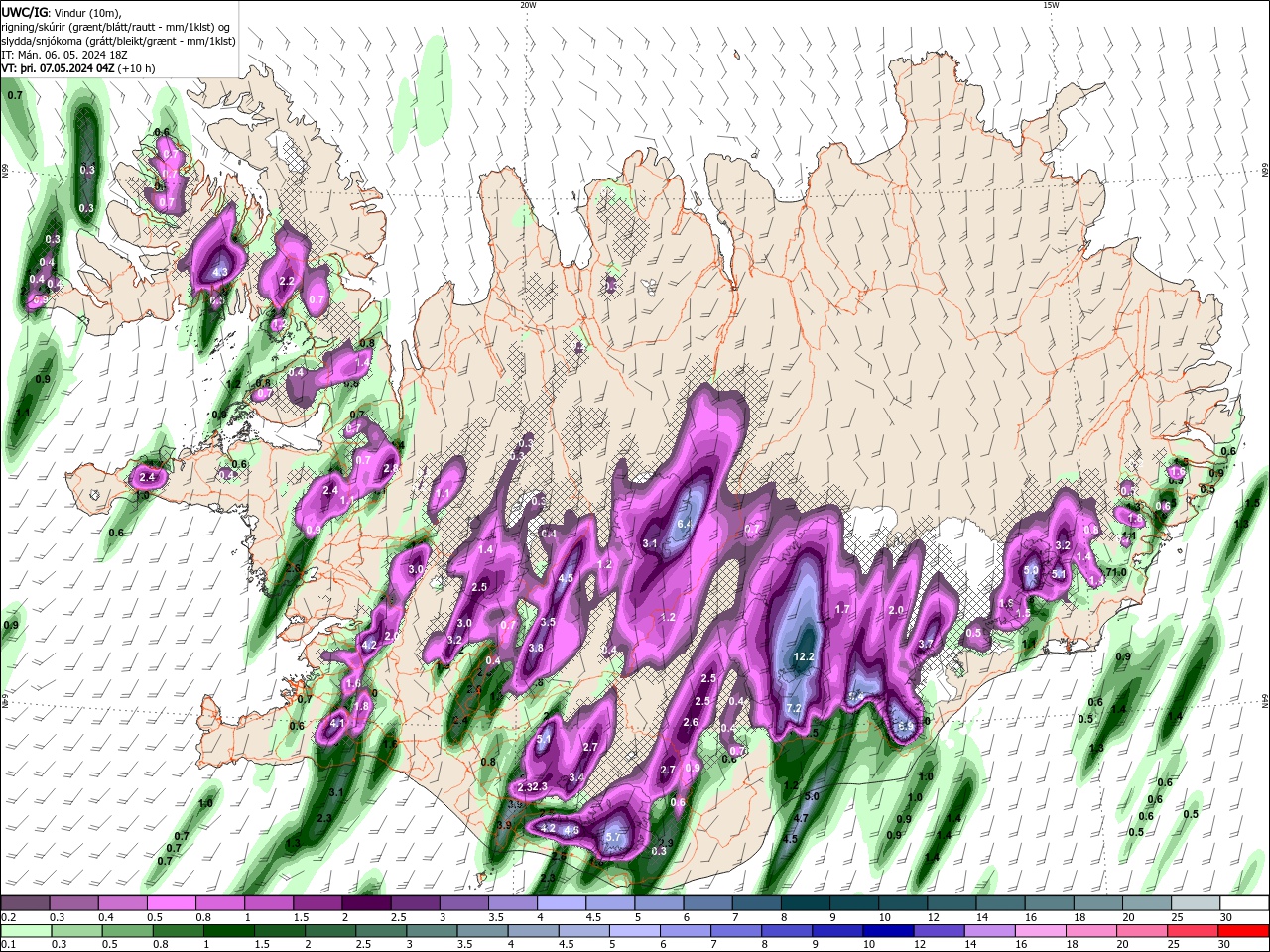
Task: Click the 4.1 value on the southwest peninsula
Action: (x=336, y=724)
